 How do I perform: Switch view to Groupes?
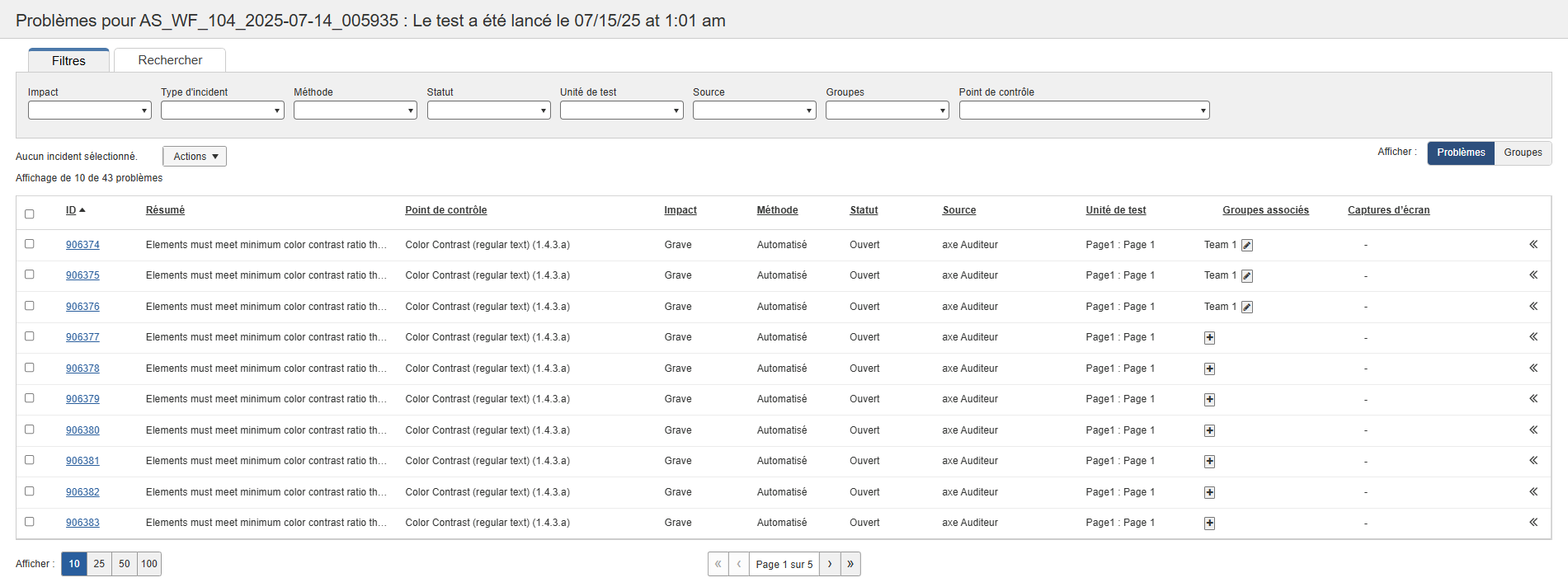pos(1522,153)
